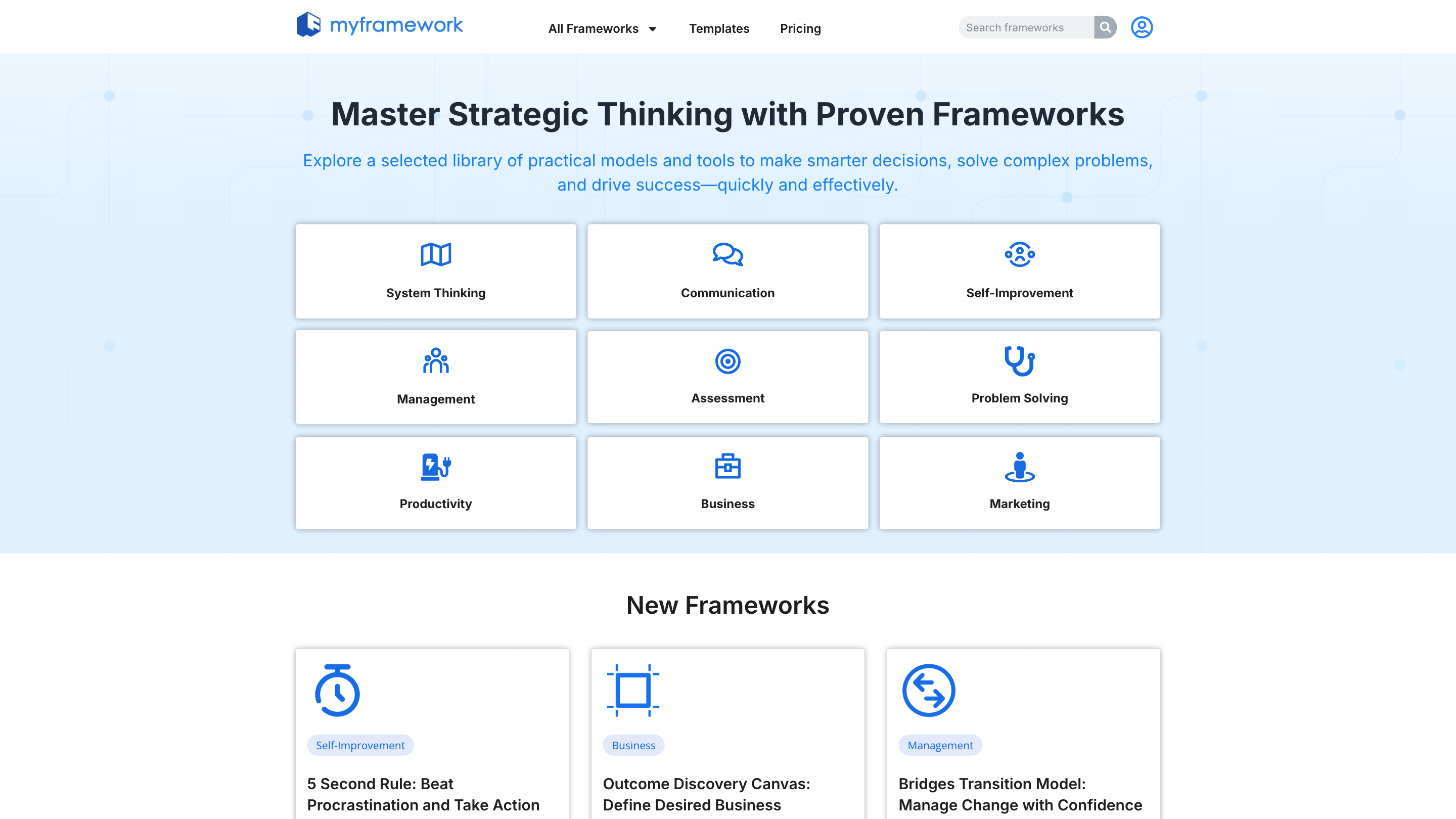Screen dimensions: 1456x819
Task: Click the search magnifier button
Action: point(1105,27)
